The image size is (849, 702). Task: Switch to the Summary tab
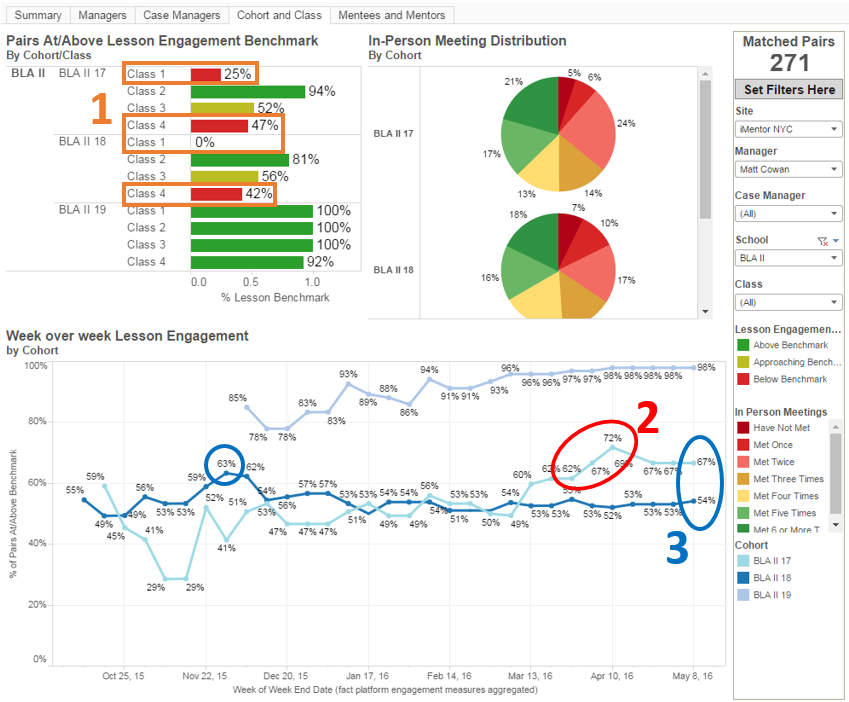(x=38, y=15)
